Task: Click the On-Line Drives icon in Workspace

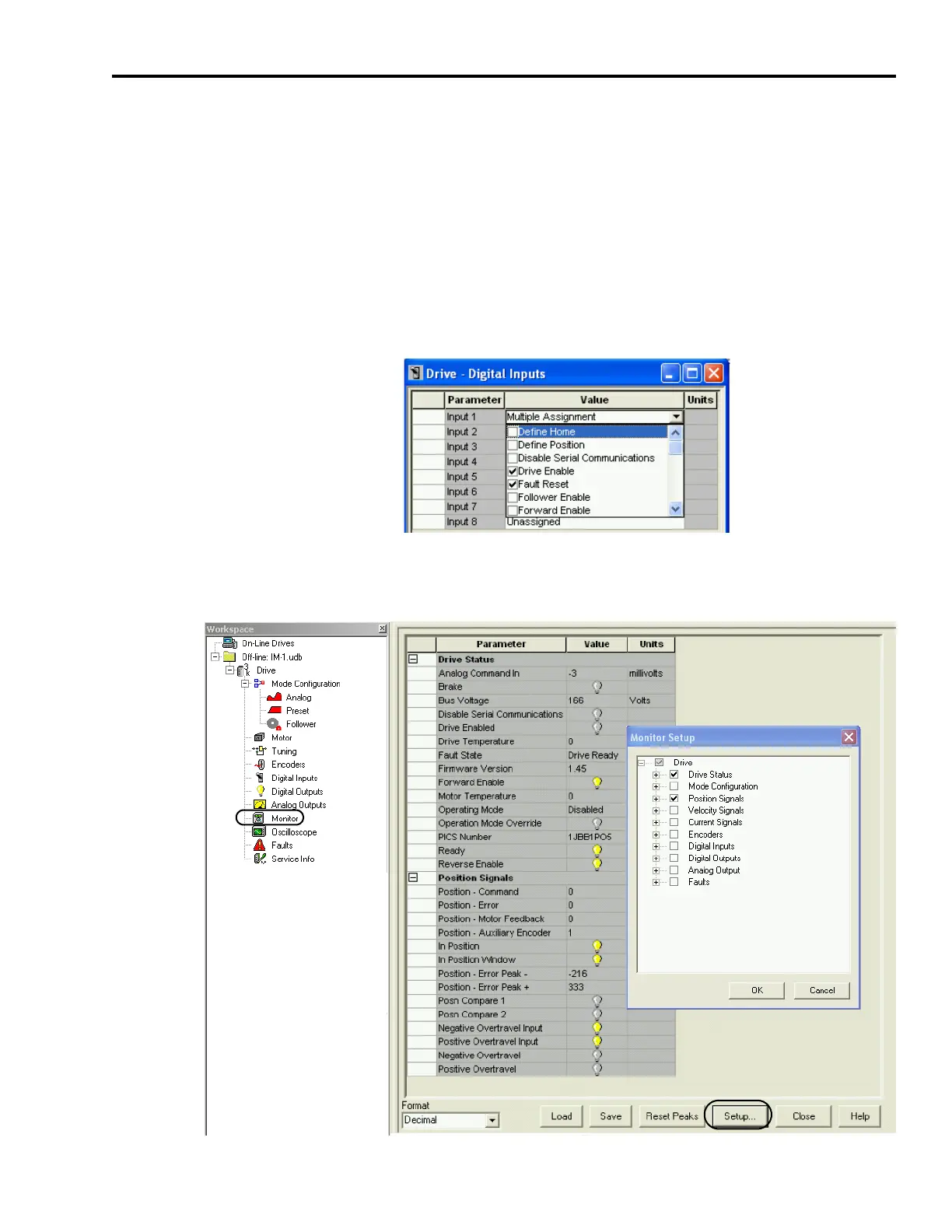Action: (229, 643)
